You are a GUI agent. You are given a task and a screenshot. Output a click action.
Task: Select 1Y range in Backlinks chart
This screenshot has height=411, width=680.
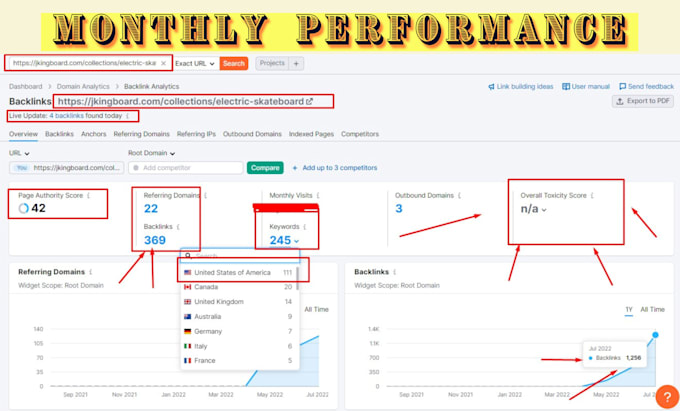(x=629, y=310)
